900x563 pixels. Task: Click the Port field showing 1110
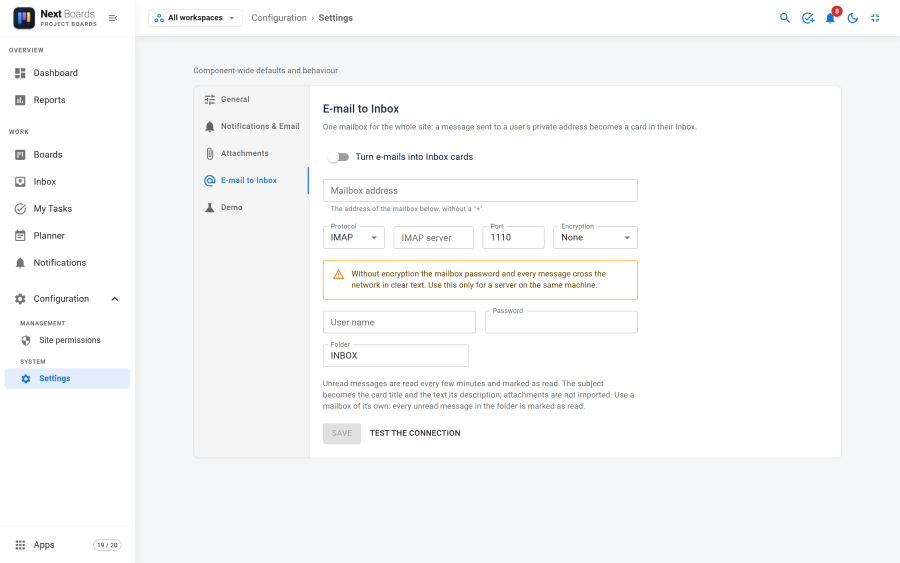point(513,237)
